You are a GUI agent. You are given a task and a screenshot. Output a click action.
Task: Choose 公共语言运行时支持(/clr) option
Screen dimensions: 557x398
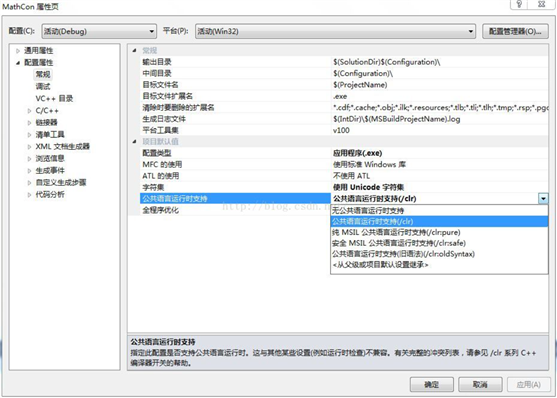point(439,221)
